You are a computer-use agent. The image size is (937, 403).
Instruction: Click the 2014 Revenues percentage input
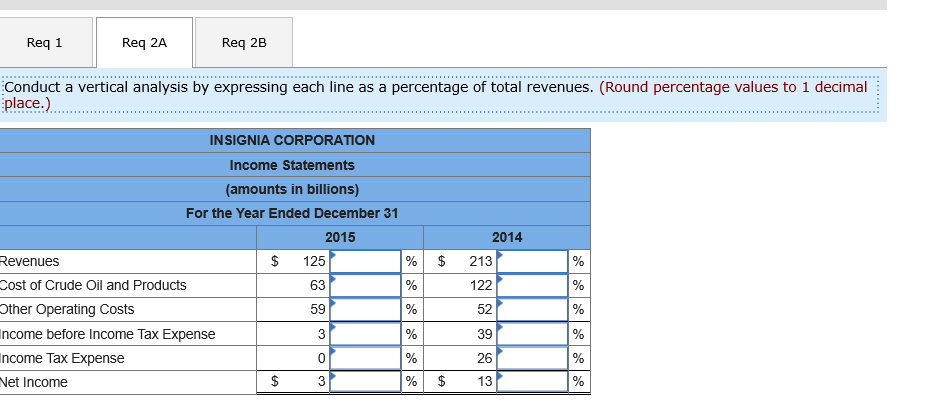532,261
